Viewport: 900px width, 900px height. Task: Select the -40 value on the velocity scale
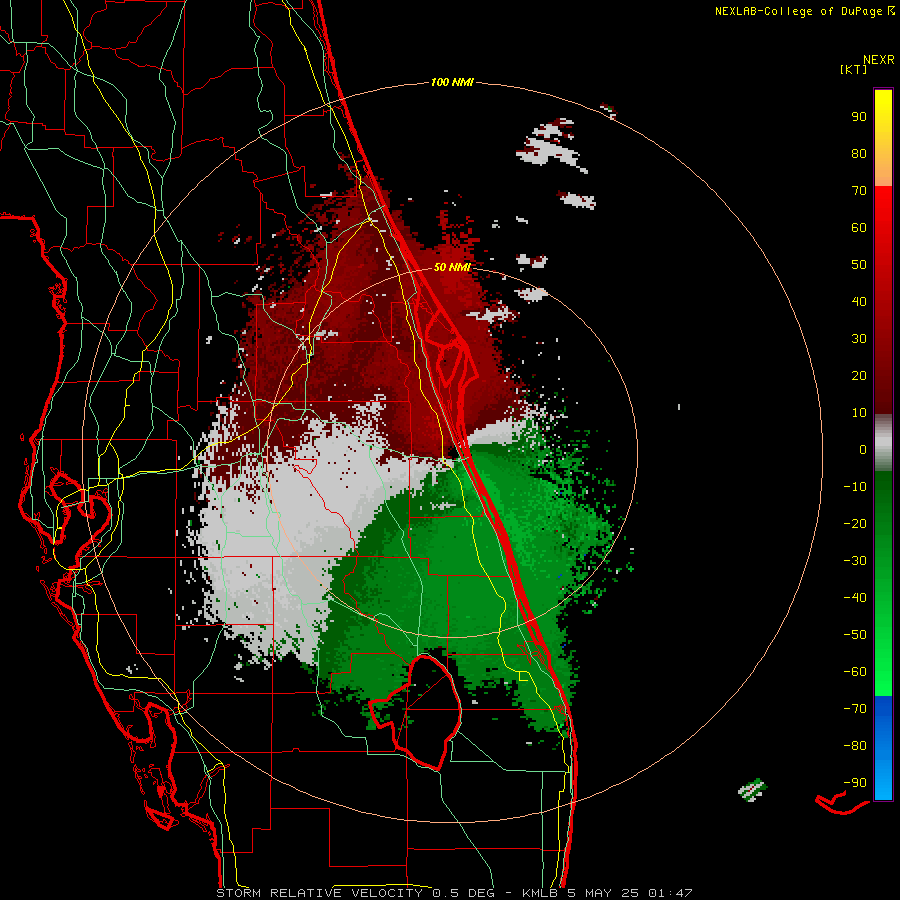point(855,598)
